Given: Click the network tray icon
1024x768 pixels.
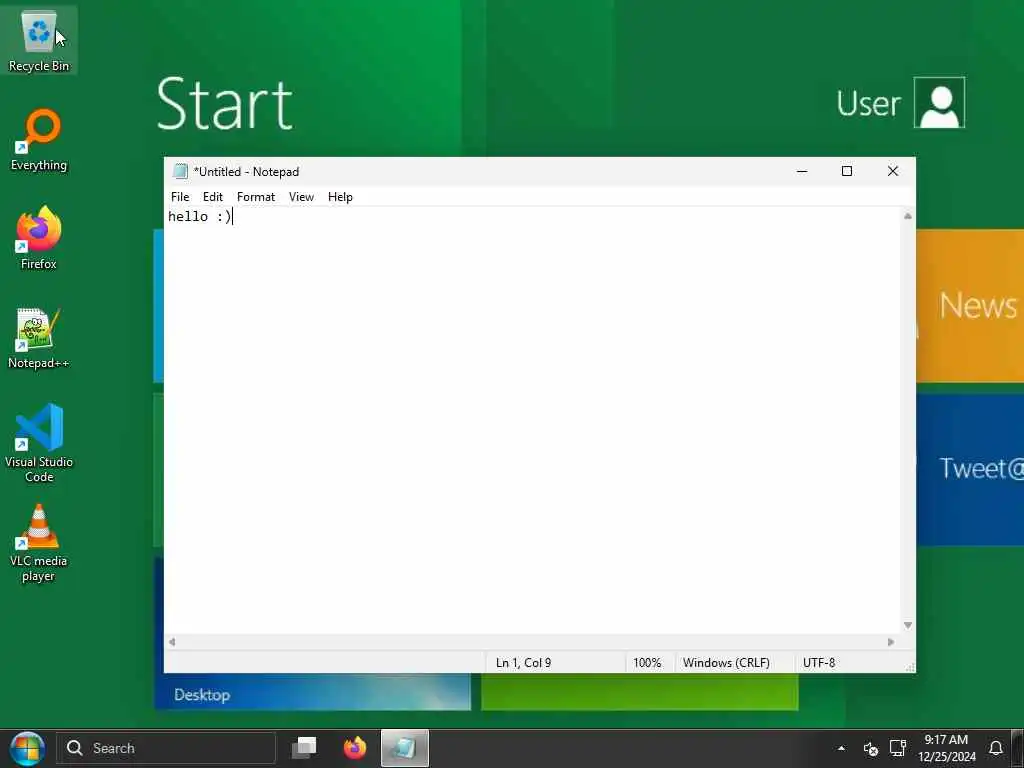Looking at the screenshot, I should click(898, 748).
